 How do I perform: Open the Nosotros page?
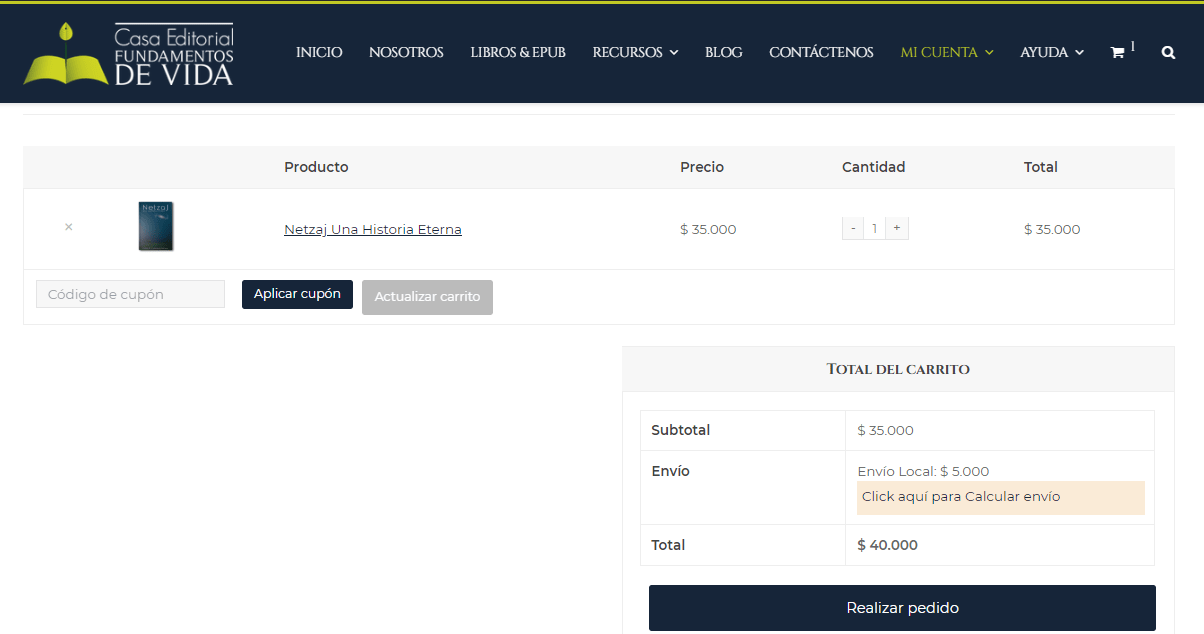tap(406, 52)
